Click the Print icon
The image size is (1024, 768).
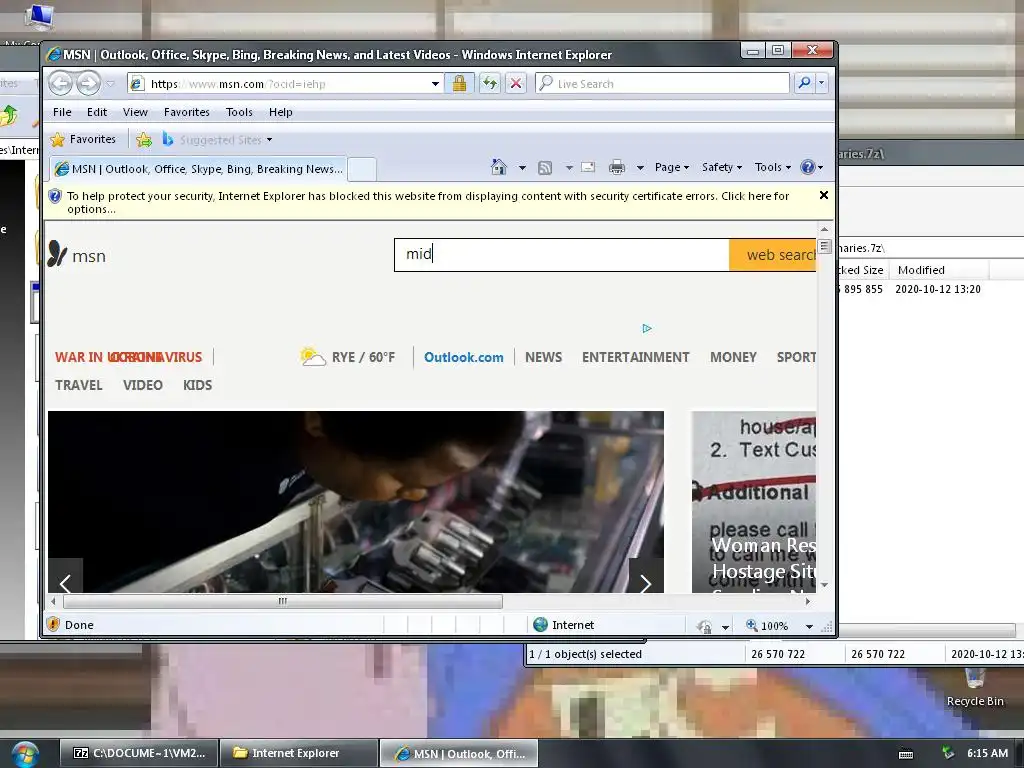point(616,168)
